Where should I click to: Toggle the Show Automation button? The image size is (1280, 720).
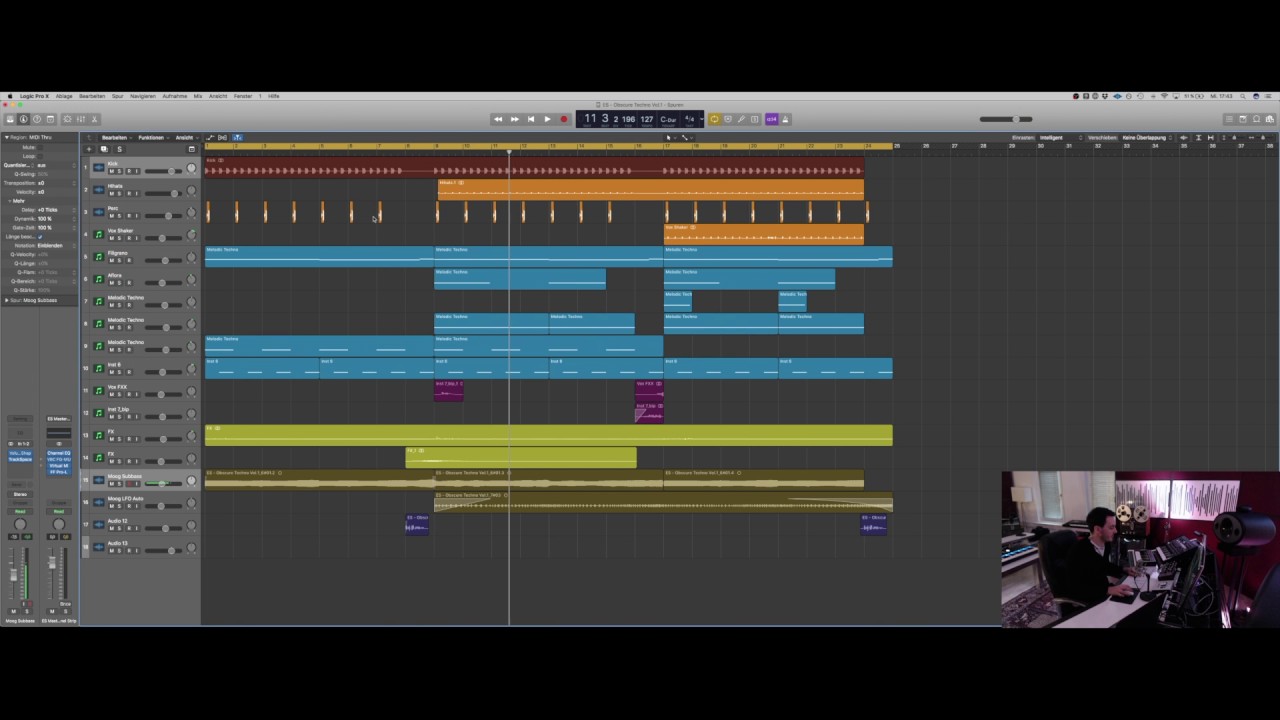point(209,137)
